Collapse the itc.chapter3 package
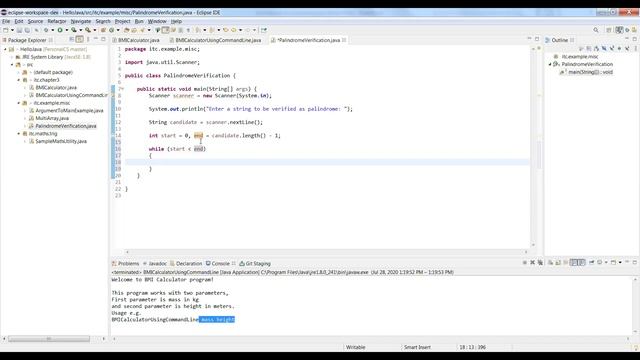The height and width of the screenshot is (360, 640). [18, 80]
